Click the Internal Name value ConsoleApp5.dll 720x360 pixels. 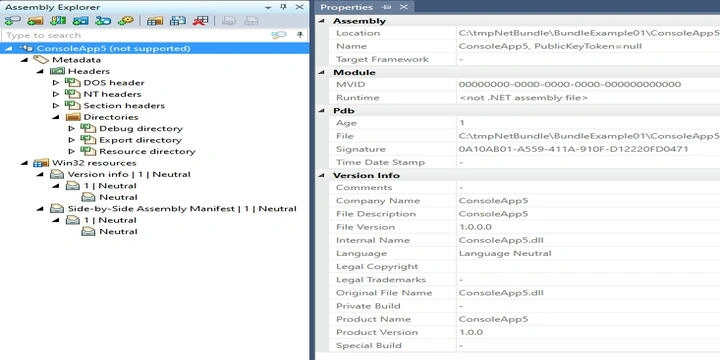(x=501, y=240)
